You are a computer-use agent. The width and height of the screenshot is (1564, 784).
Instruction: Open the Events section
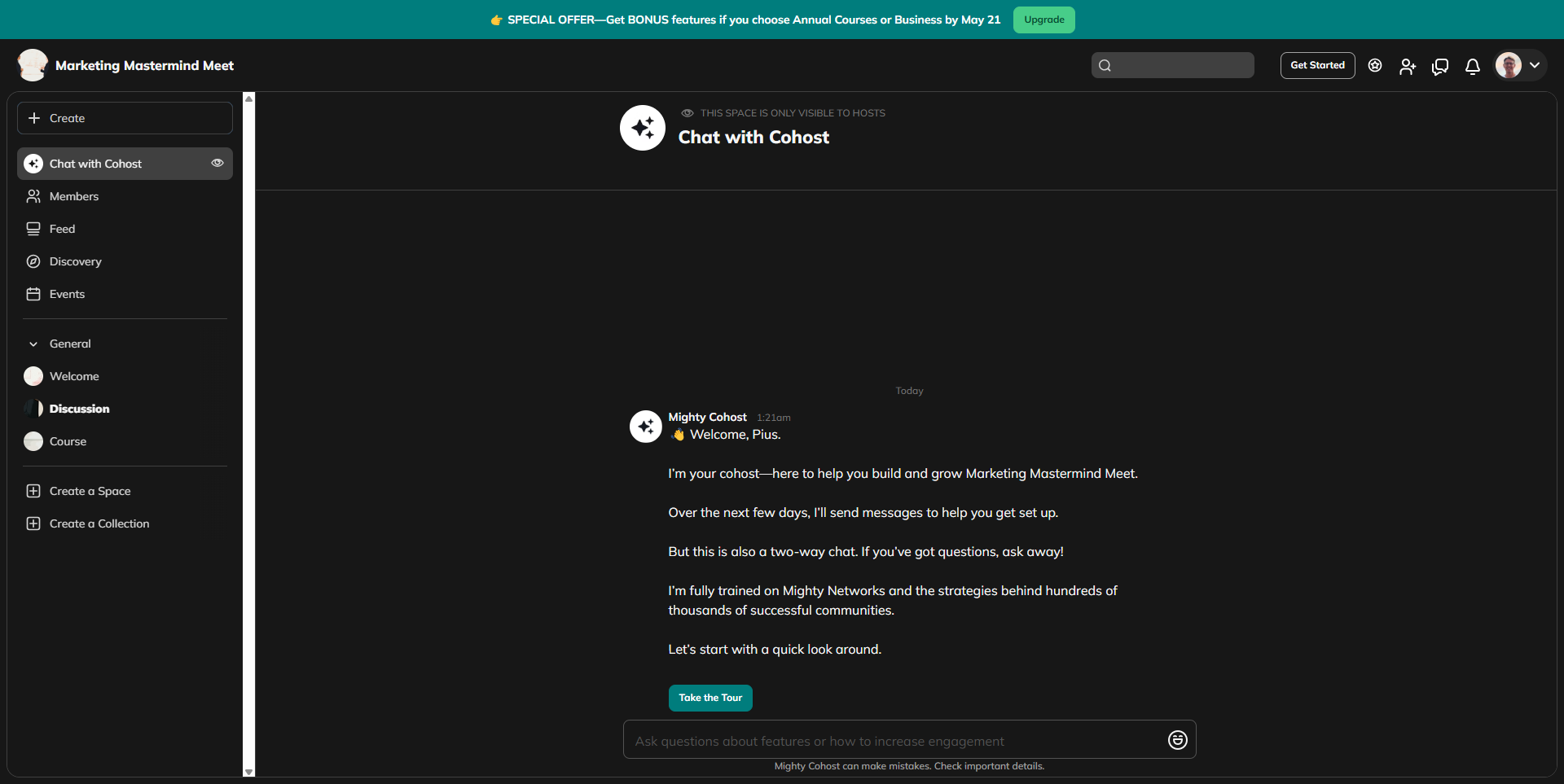(67, 294)
